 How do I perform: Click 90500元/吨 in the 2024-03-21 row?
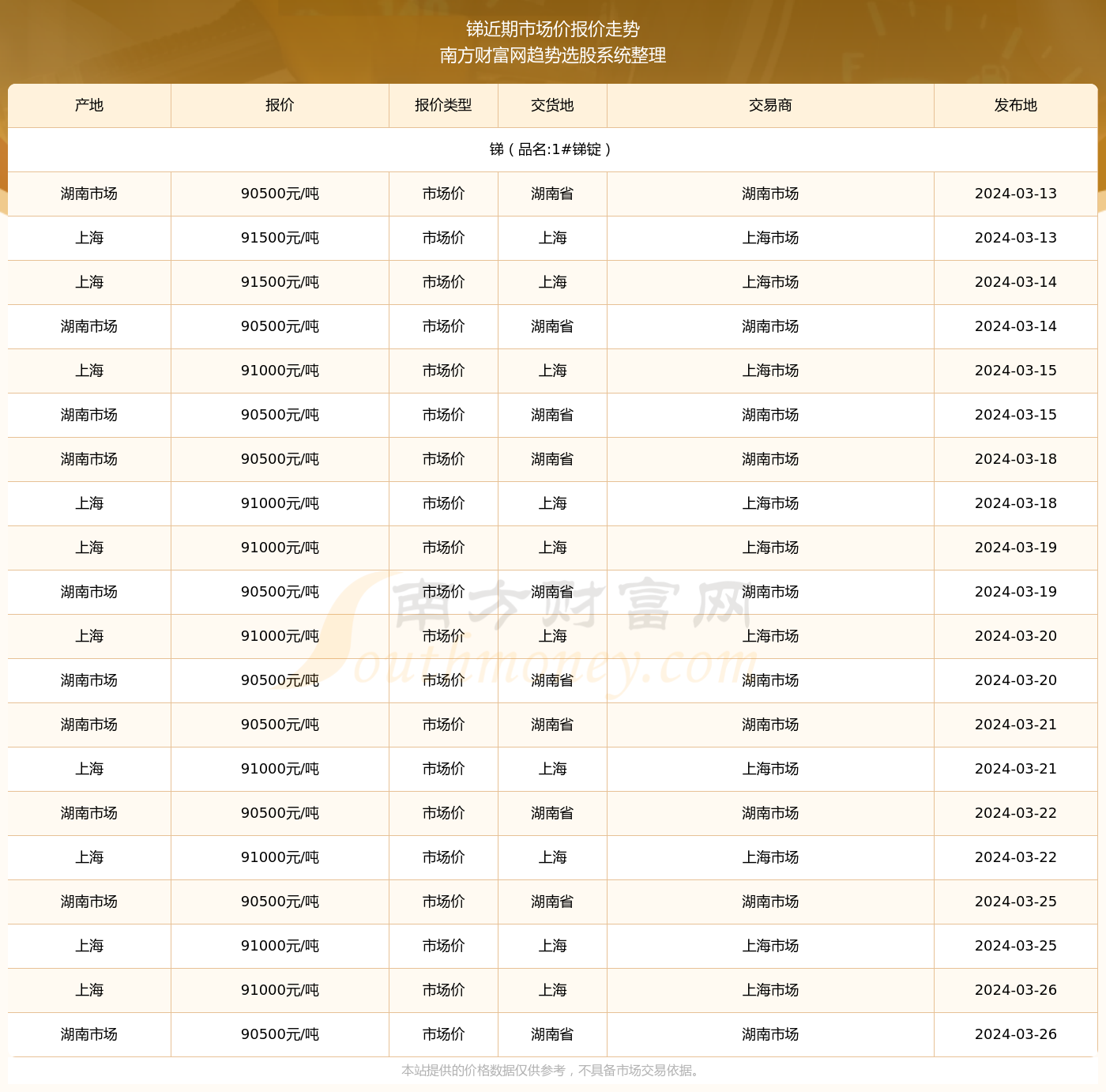point(280,725)
